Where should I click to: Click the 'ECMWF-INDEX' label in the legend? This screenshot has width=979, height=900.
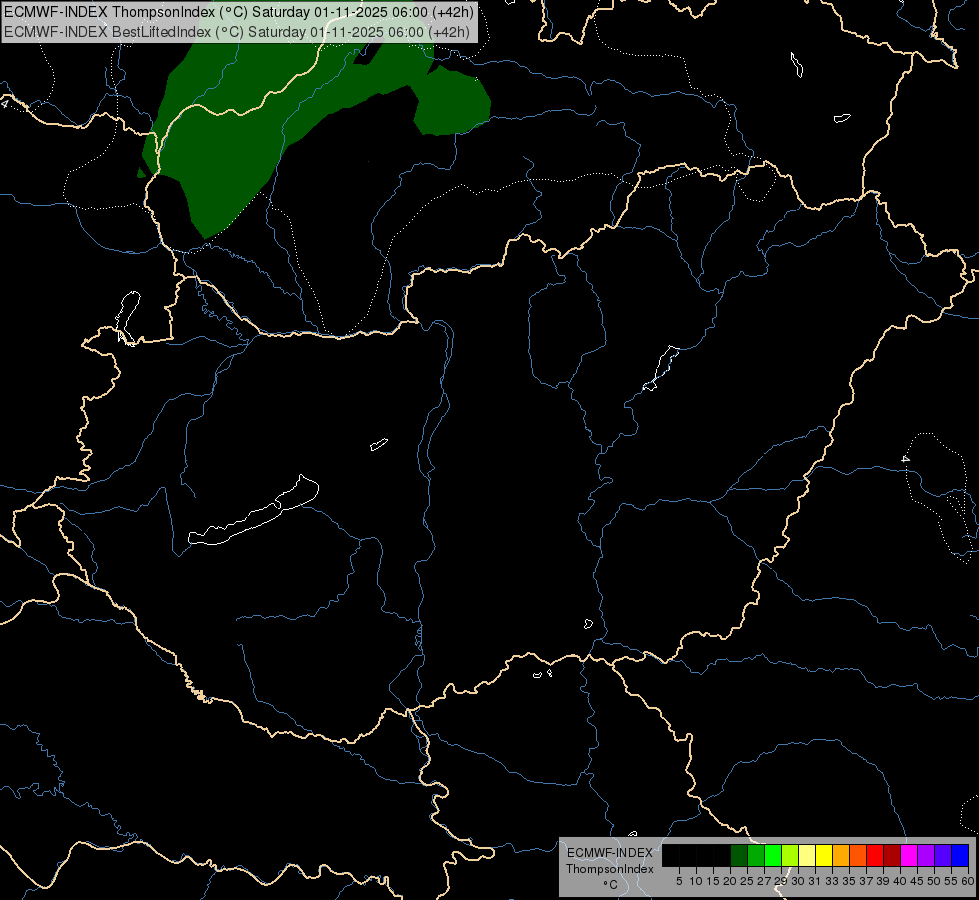point(609,853)
